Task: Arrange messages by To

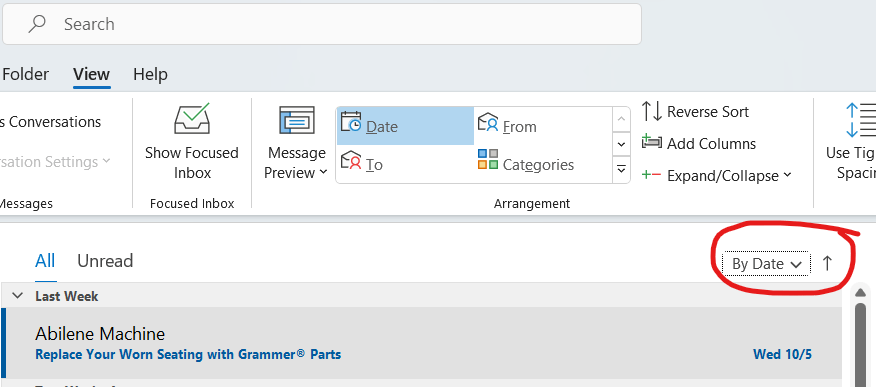Action: [406, 164]
